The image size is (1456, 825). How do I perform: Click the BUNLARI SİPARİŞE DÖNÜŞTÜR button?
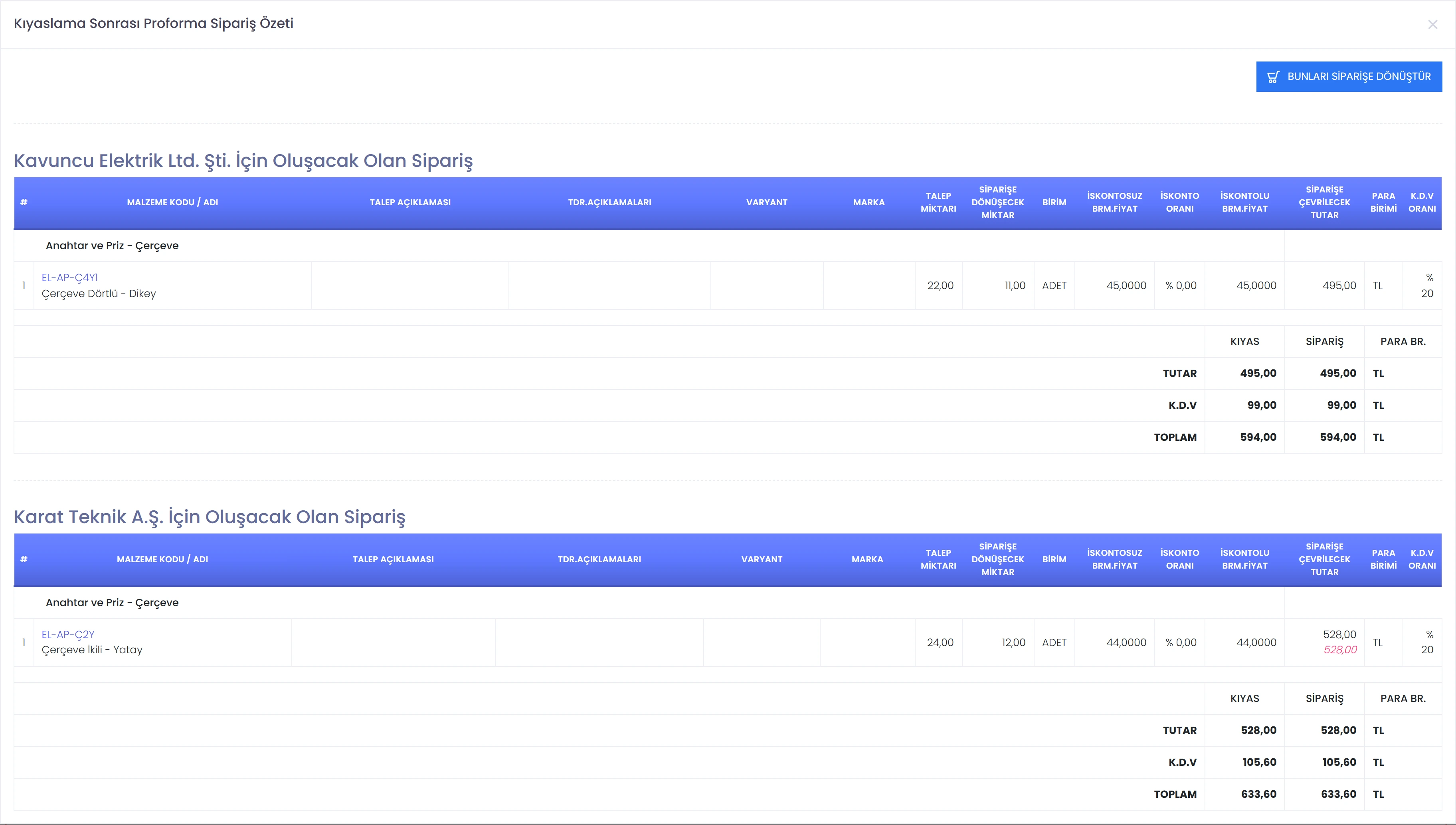1349,77
